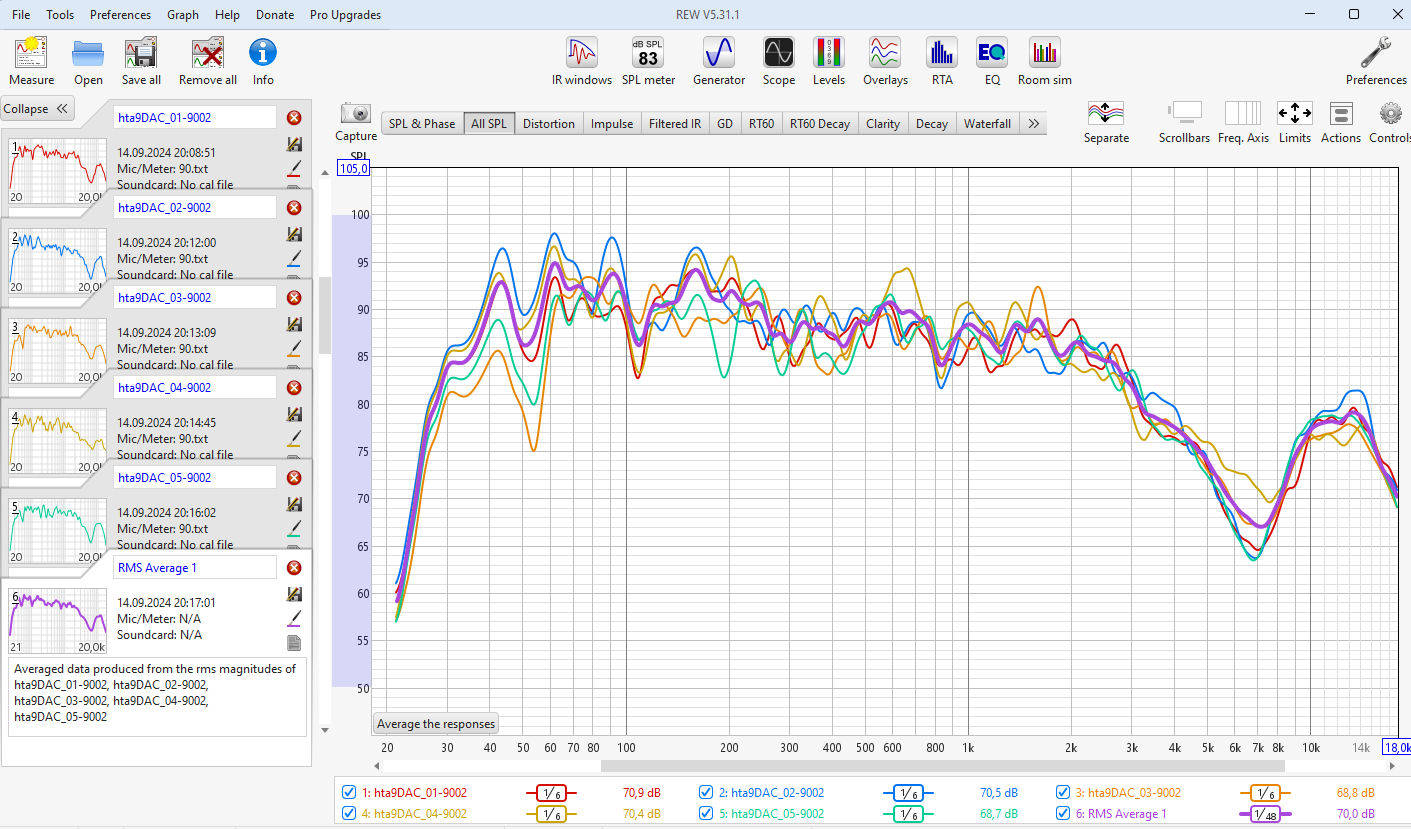Show more graph tabs via chevron
This screenshot has width=1411, height=829.
click(1034, 124)
